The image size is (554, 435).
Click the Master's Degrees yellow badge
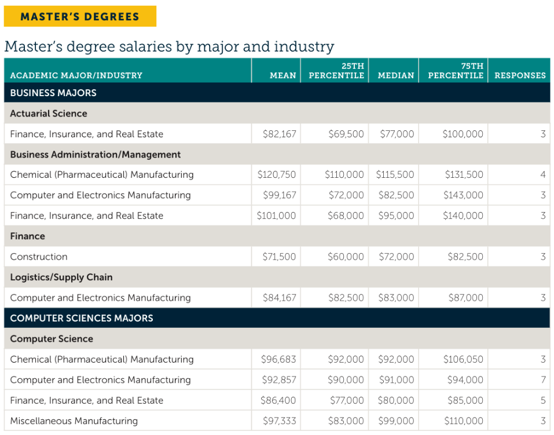click(80, 16)
